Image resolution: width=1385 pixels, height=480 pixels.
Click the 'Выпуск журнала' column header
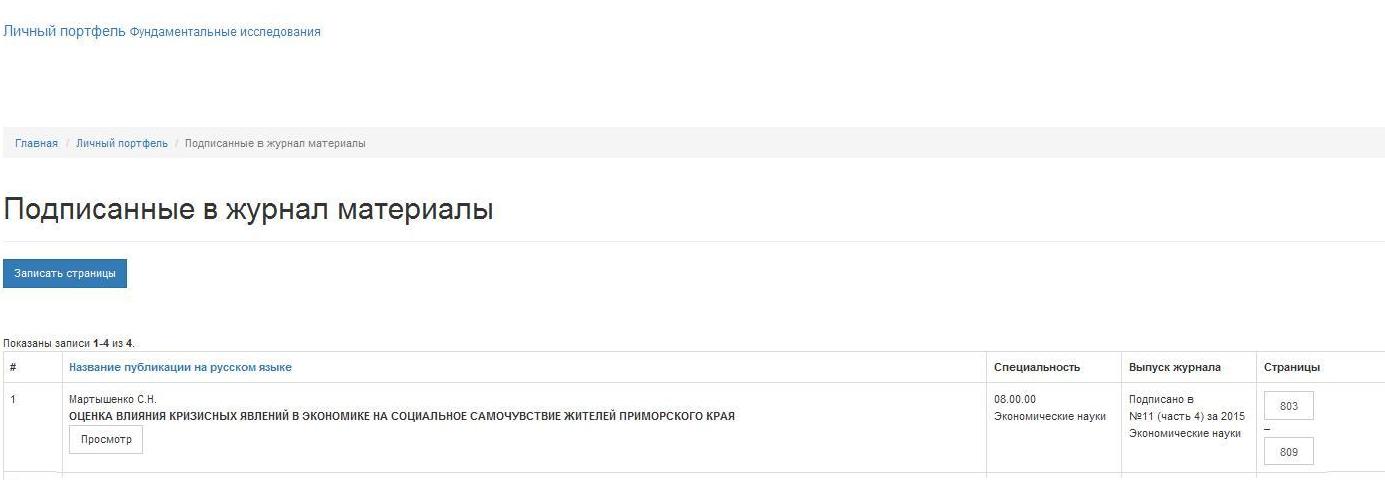1174,367
